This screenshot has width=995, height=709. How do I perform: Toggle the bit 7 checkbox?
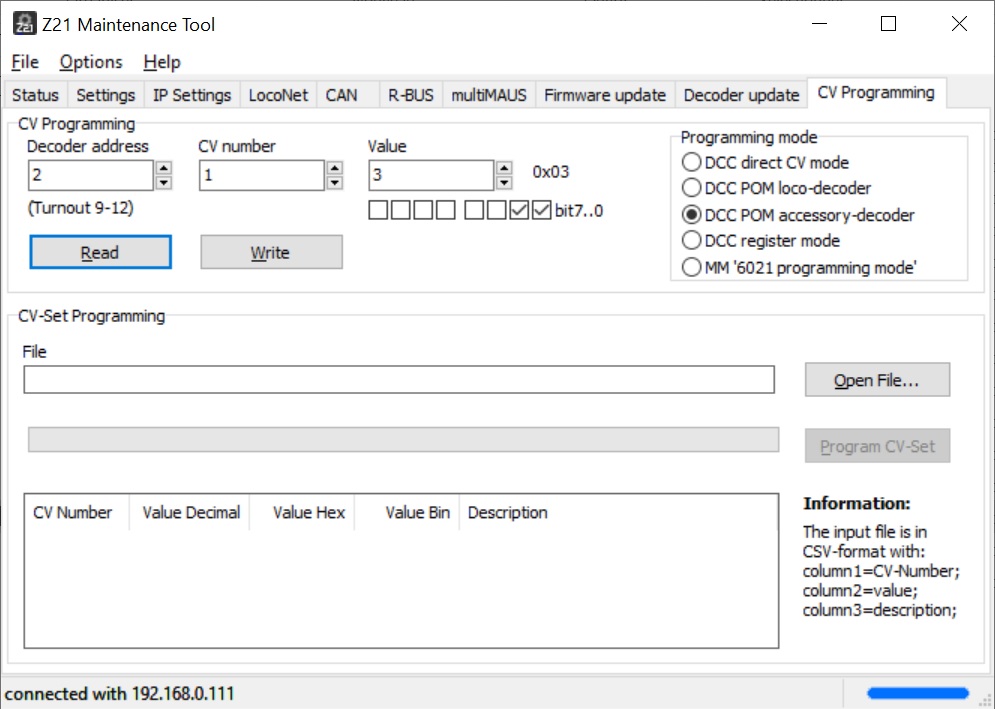point(378,210)
